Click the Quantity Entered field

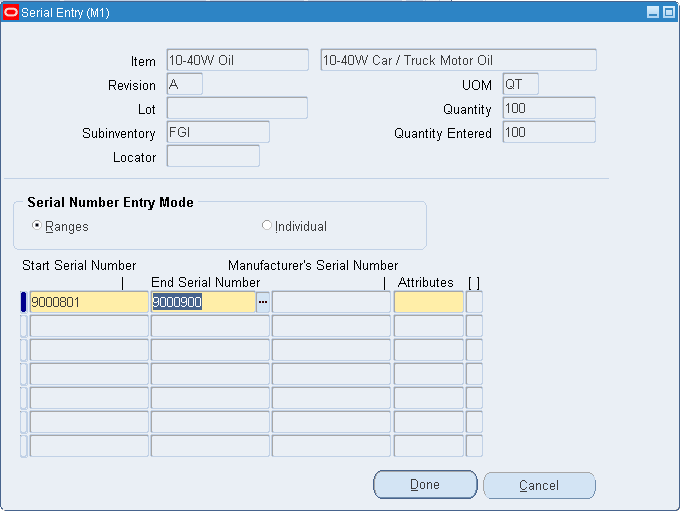tap(549, 132)
